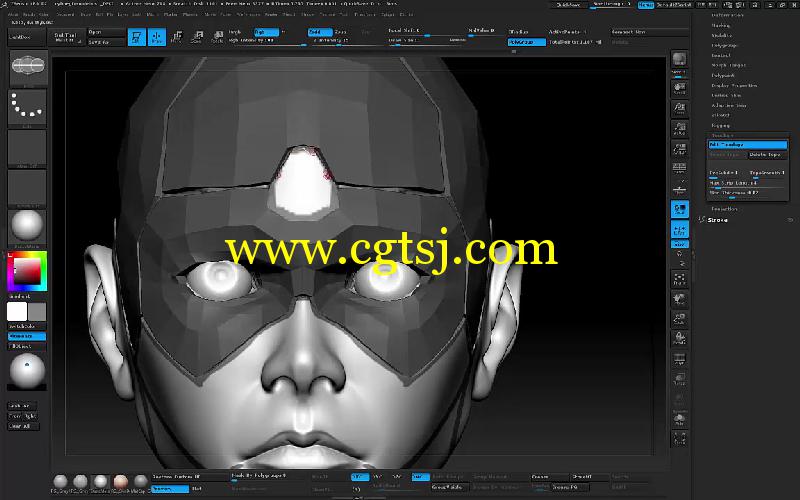Screen dimensions: 800x500
Task: Click the BPR render icon
Action: coord(679,61)
